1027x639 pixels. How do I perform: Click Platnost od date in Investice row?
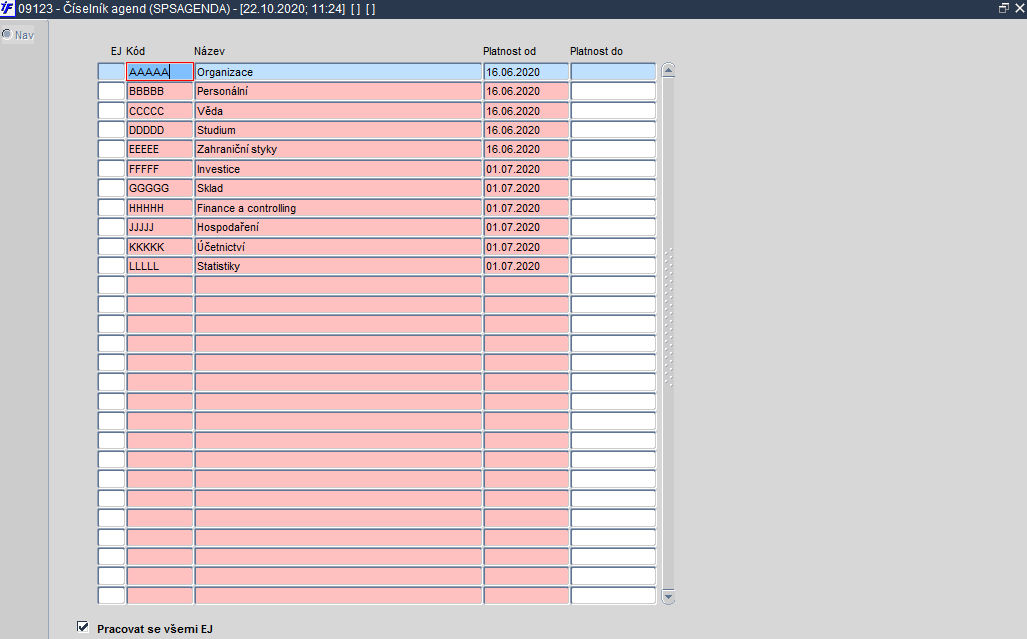[x=526, y=169]
